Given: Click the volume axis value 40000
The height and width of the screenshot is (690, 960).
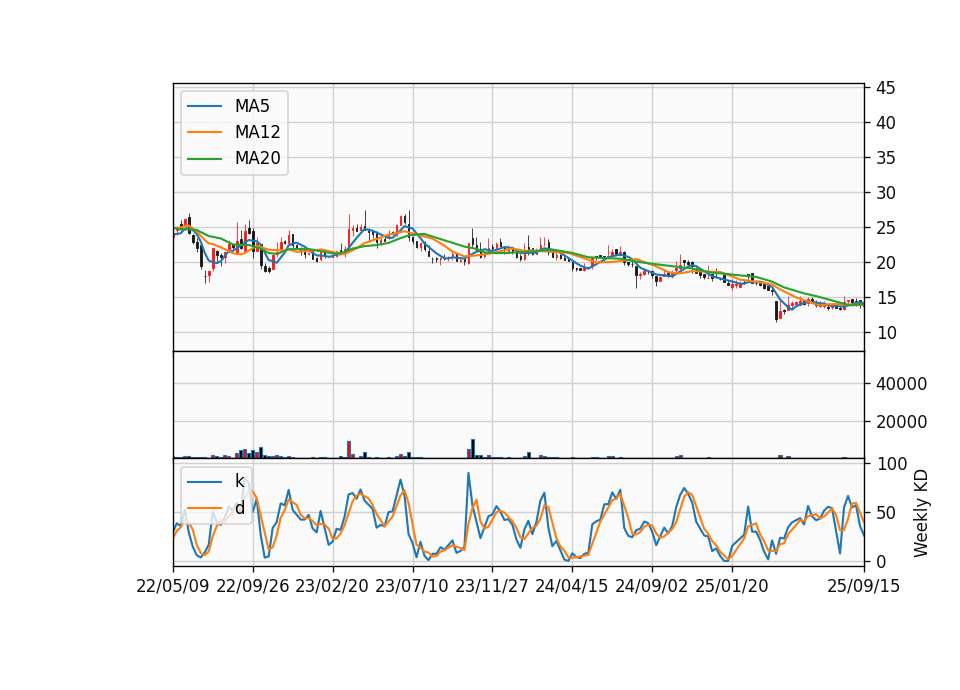Looking at the screenshot, I should pos(901,384).
